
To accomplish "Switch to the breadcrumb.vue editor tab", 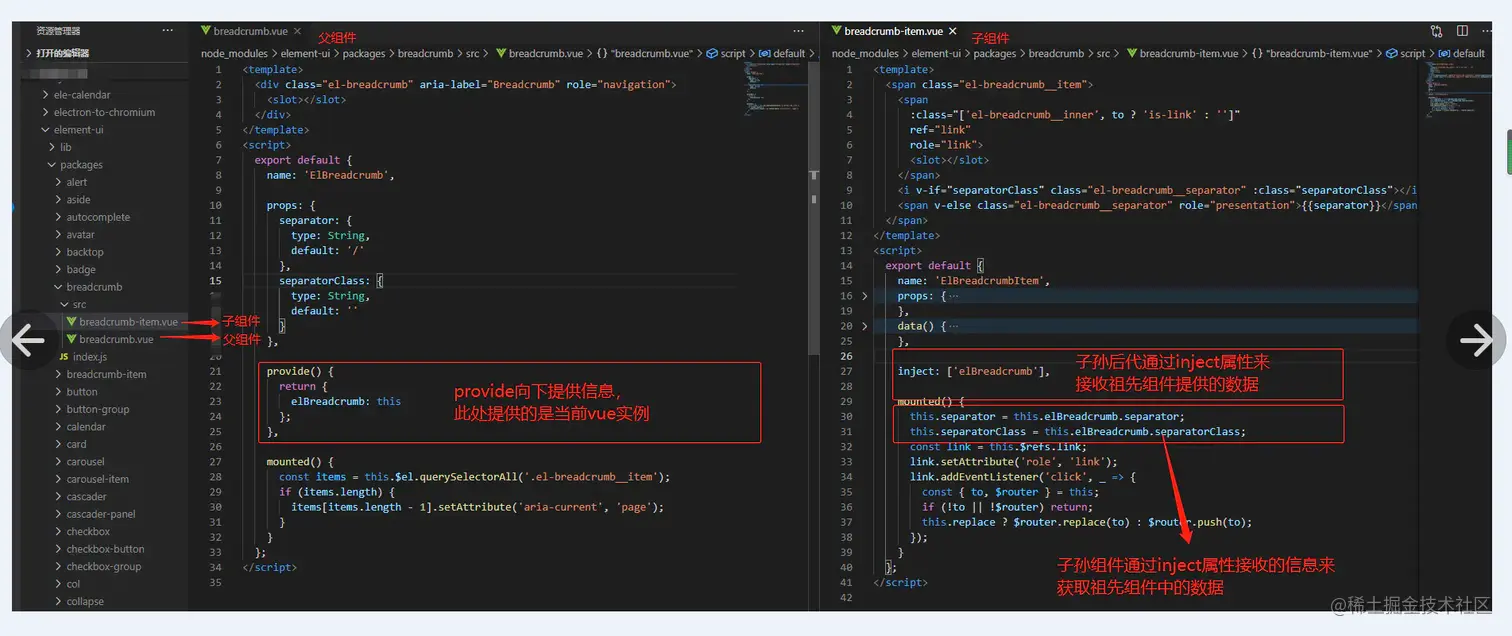I will pos(250,32).
